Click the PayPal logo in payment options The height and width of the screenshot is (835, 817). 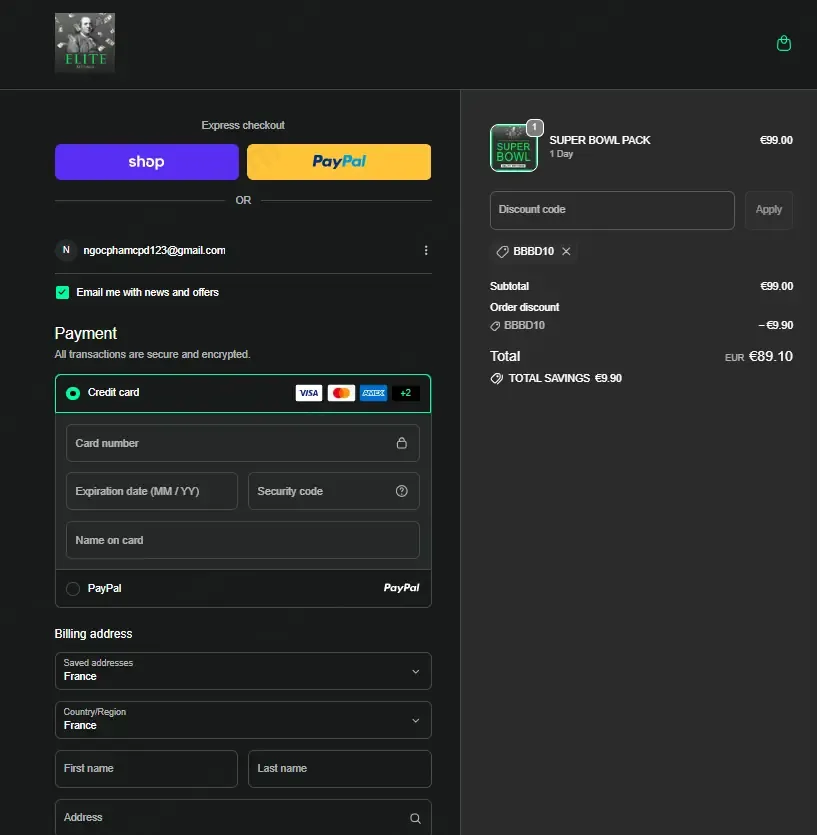(x=402, y=588)
